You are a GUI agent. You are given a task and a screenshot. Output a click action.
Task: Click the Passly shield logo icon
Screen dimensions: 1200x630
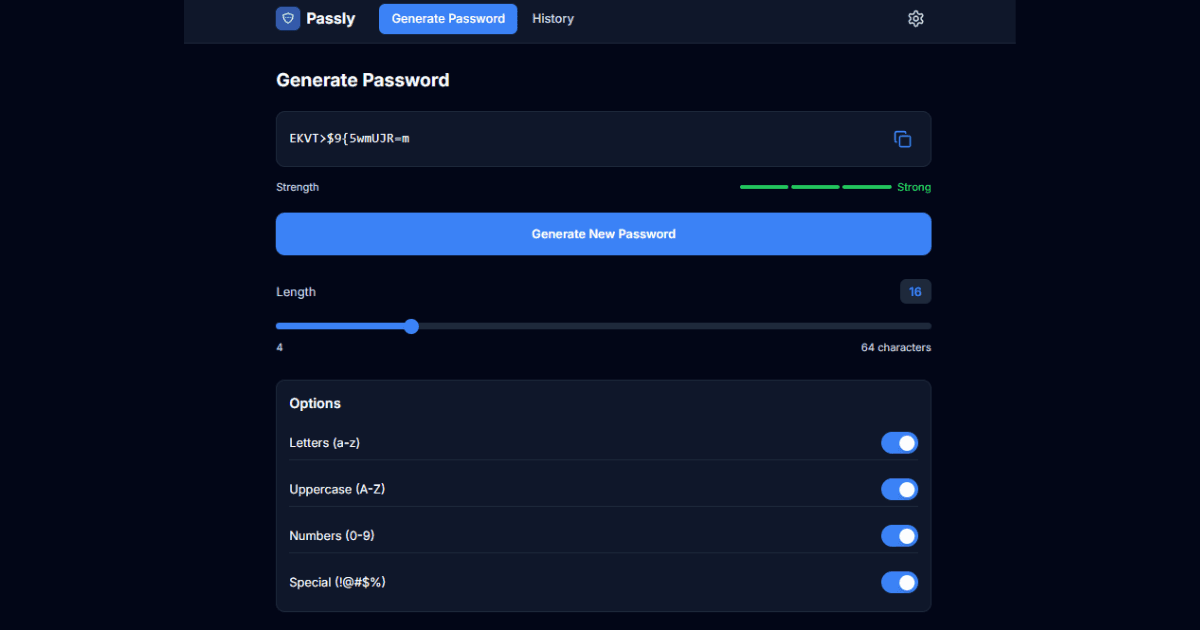[x=288, y=18]
